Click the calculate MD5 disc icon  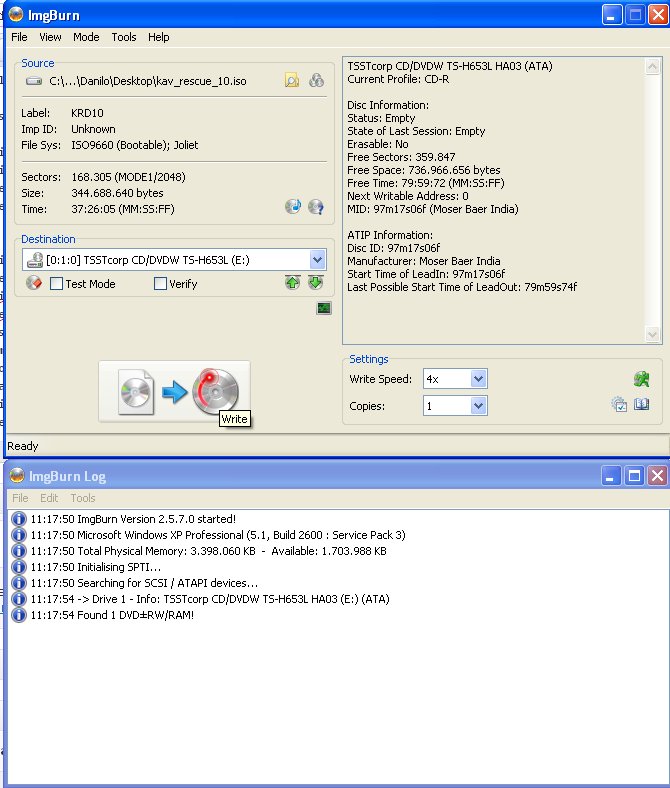(x=293, y=206)
